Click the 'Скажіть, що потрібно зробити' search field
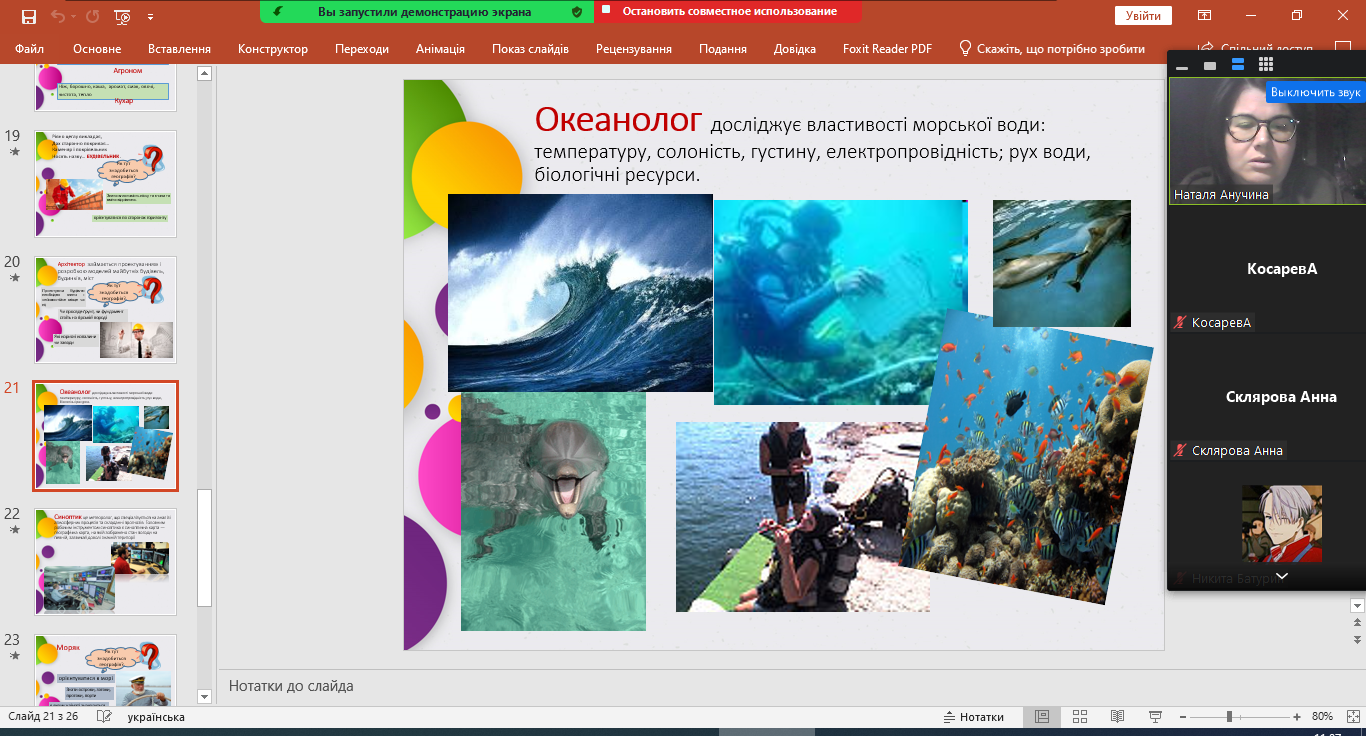 1061,49
